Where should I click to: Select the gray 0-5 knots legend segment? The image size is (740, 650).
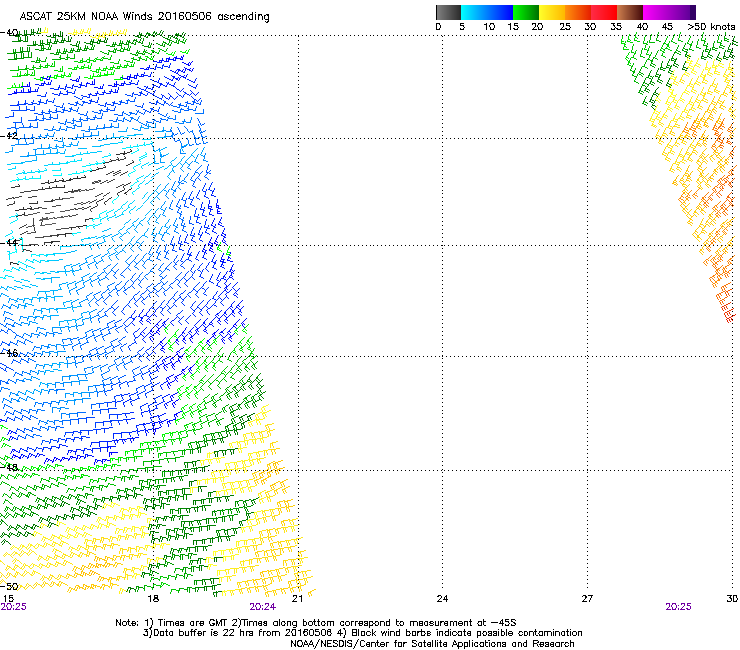point(448,12)
